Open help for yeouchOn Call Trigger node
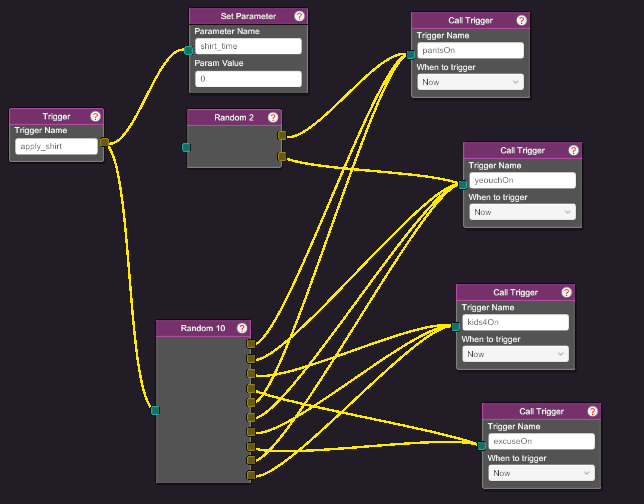 click(x=573, y=151)
